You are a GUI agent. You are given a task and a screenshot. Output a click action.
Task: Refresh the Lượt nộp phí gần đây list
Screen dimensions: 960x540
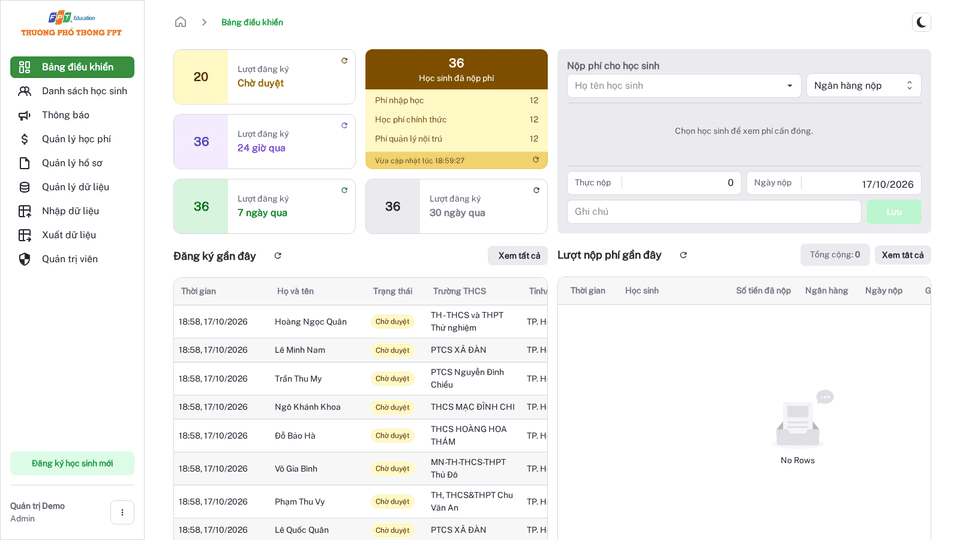tap(683, 255)
